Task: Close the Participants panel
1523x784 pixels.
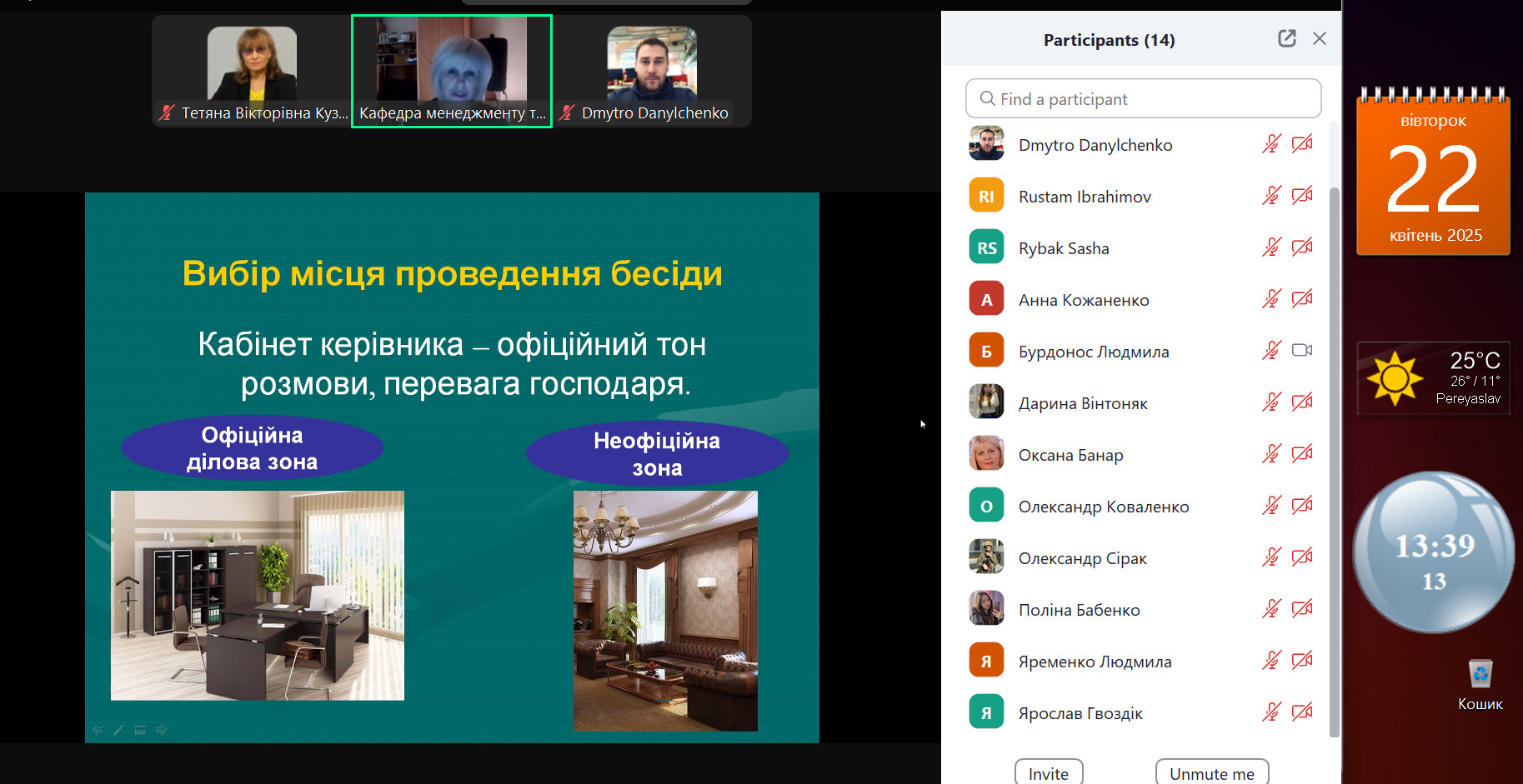Action: coord(1320,38)
